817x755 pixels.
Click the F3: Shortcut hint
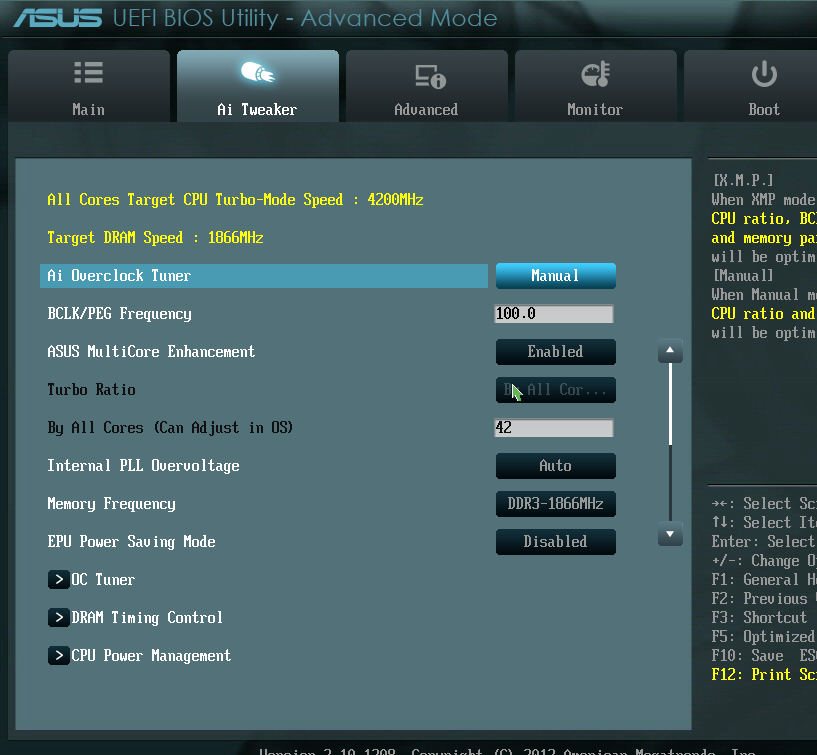pyautogui.click(x=759, y=617)
